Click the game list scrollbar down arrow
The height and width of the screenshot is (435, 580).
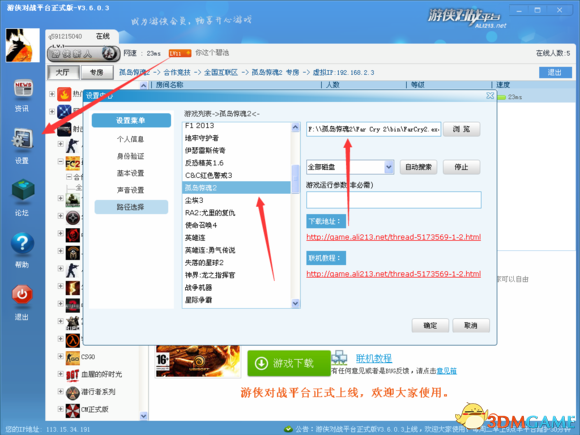[x=295, y=303]
